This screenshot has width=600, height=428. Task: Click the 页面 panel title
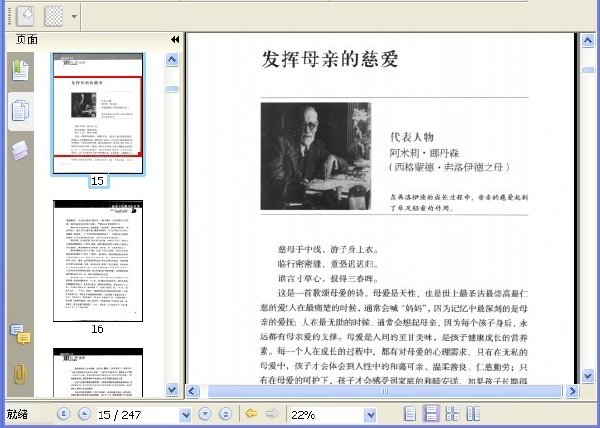27,39
